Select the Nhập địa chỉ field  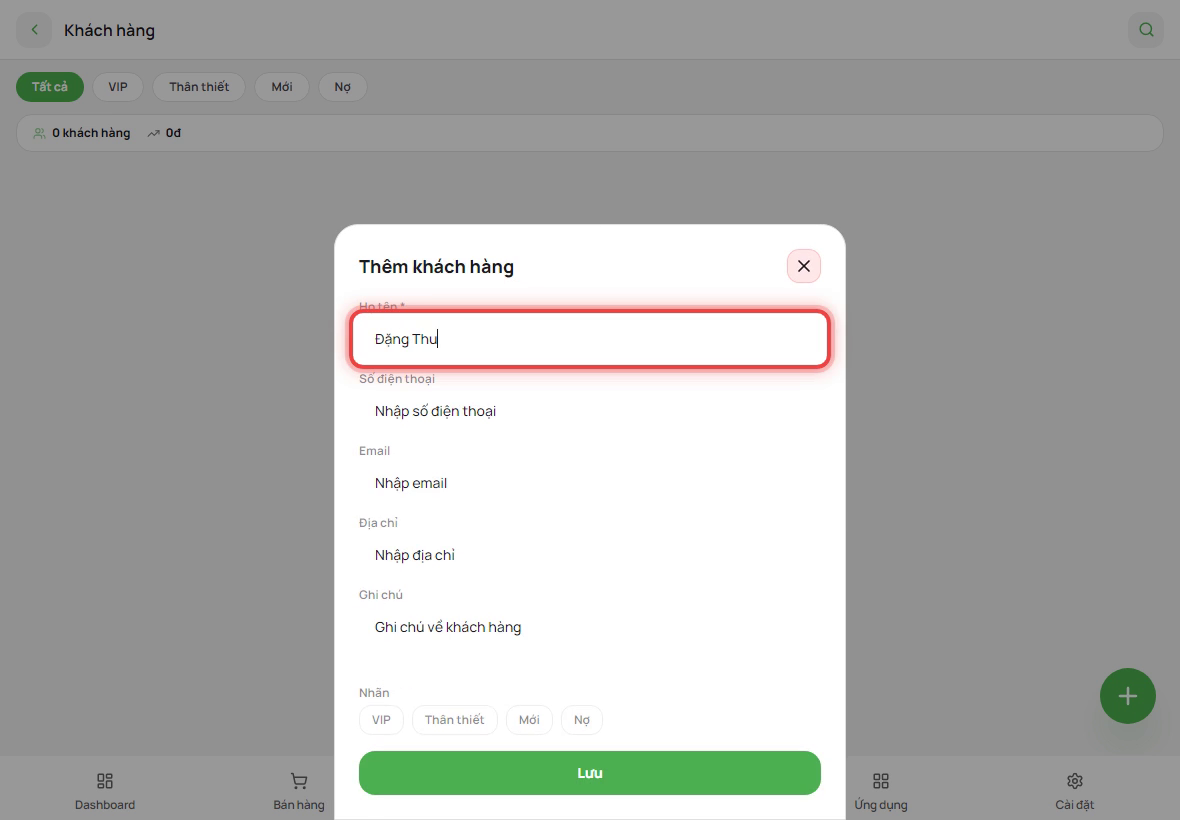click(590, 555)
